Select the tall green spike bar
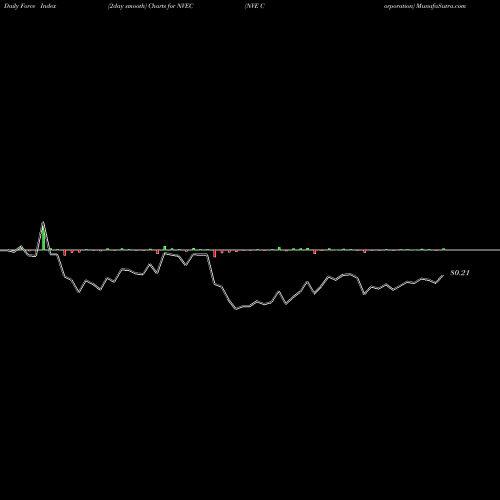The image size is (500, 500). tap(43, 238)
